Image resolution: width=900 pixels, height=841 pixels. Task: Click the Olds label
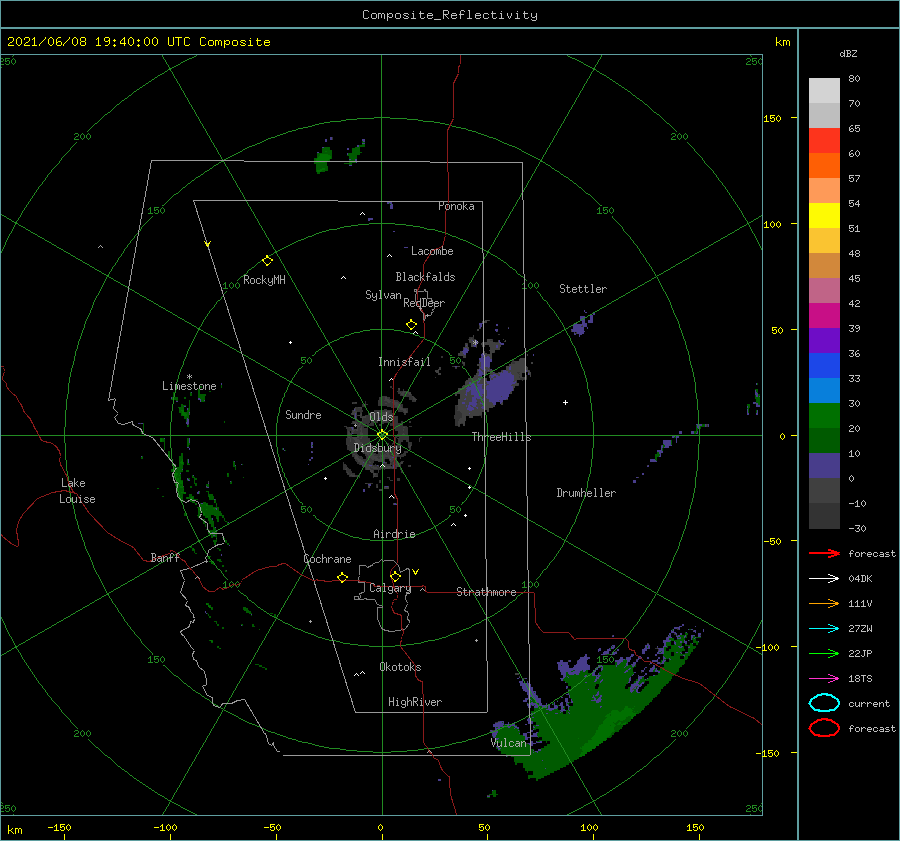tap(381, 416)
